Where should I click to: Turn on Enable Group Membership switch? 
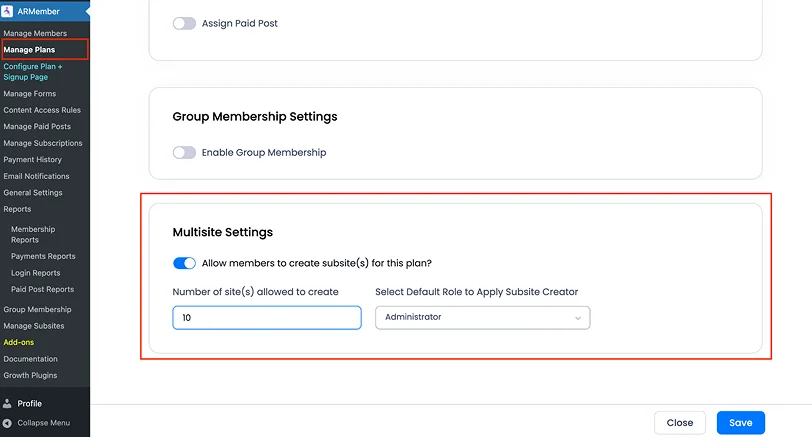point(184,153)
